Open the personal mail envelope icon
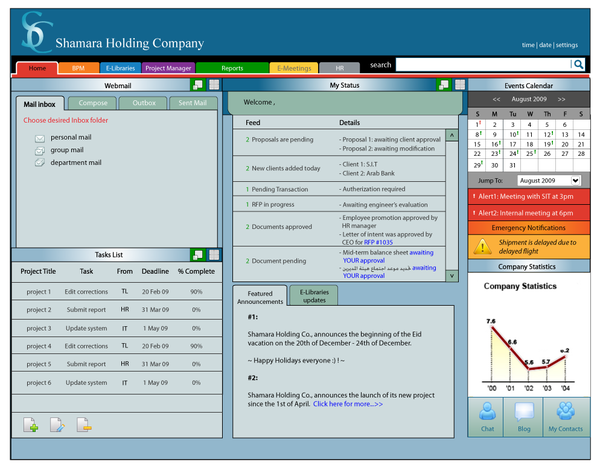The width and height of the screenshot is (600, 470). (40, 138)
